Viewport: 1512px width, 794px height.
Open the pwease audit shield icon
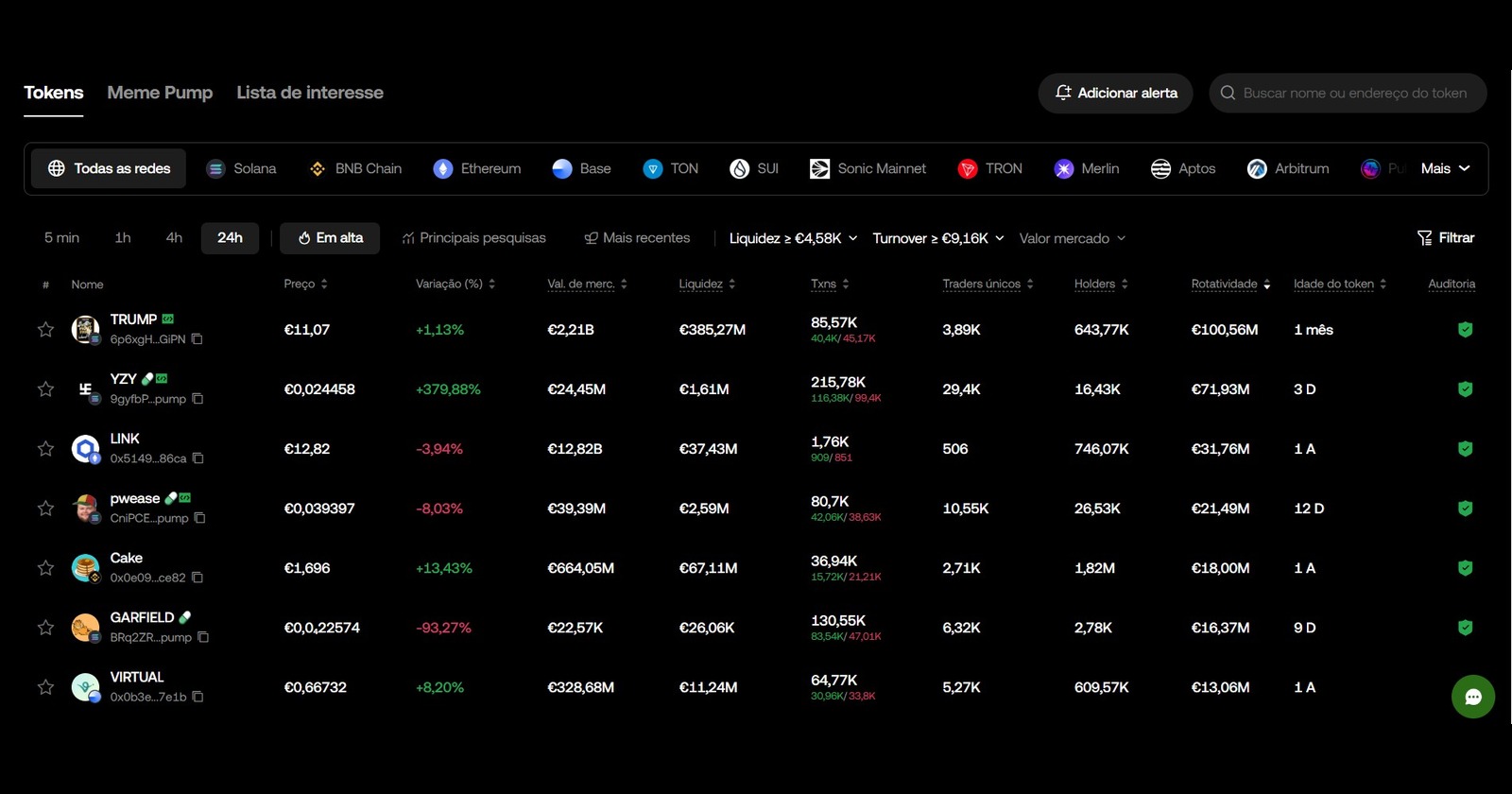click(1465, 508)
